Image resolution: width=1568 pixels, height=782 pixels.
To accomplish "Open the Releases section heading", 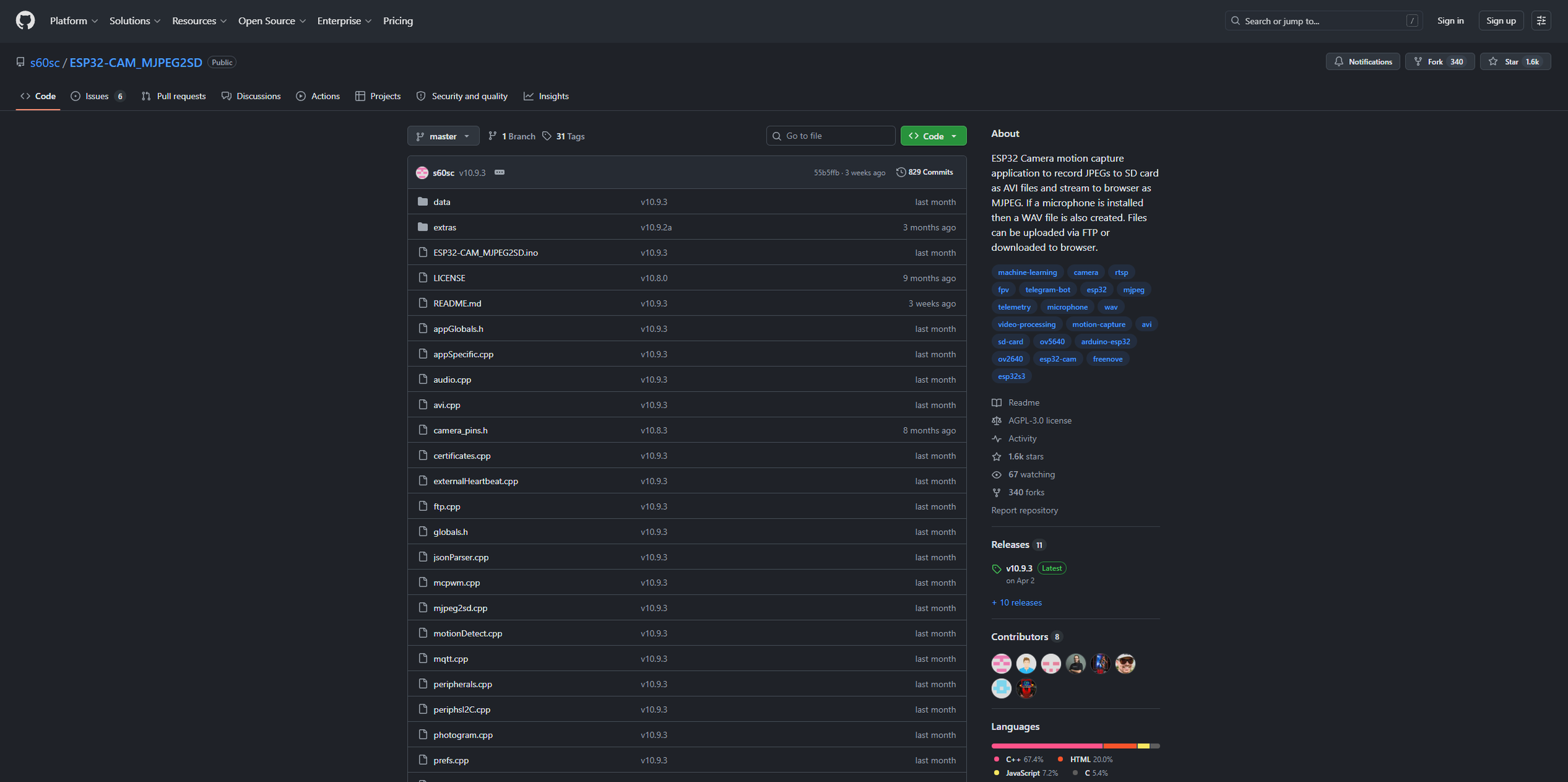I will tap(1010, 545).
